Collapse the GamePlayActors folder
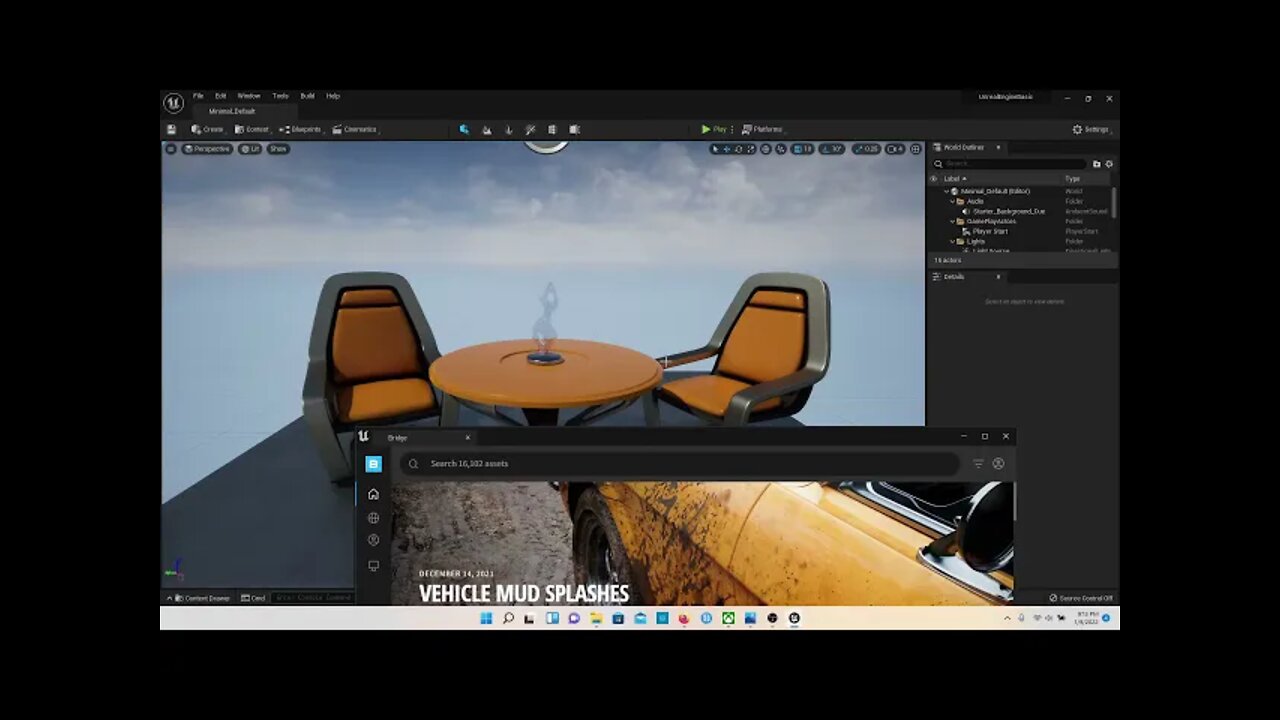 click(953, 221)
